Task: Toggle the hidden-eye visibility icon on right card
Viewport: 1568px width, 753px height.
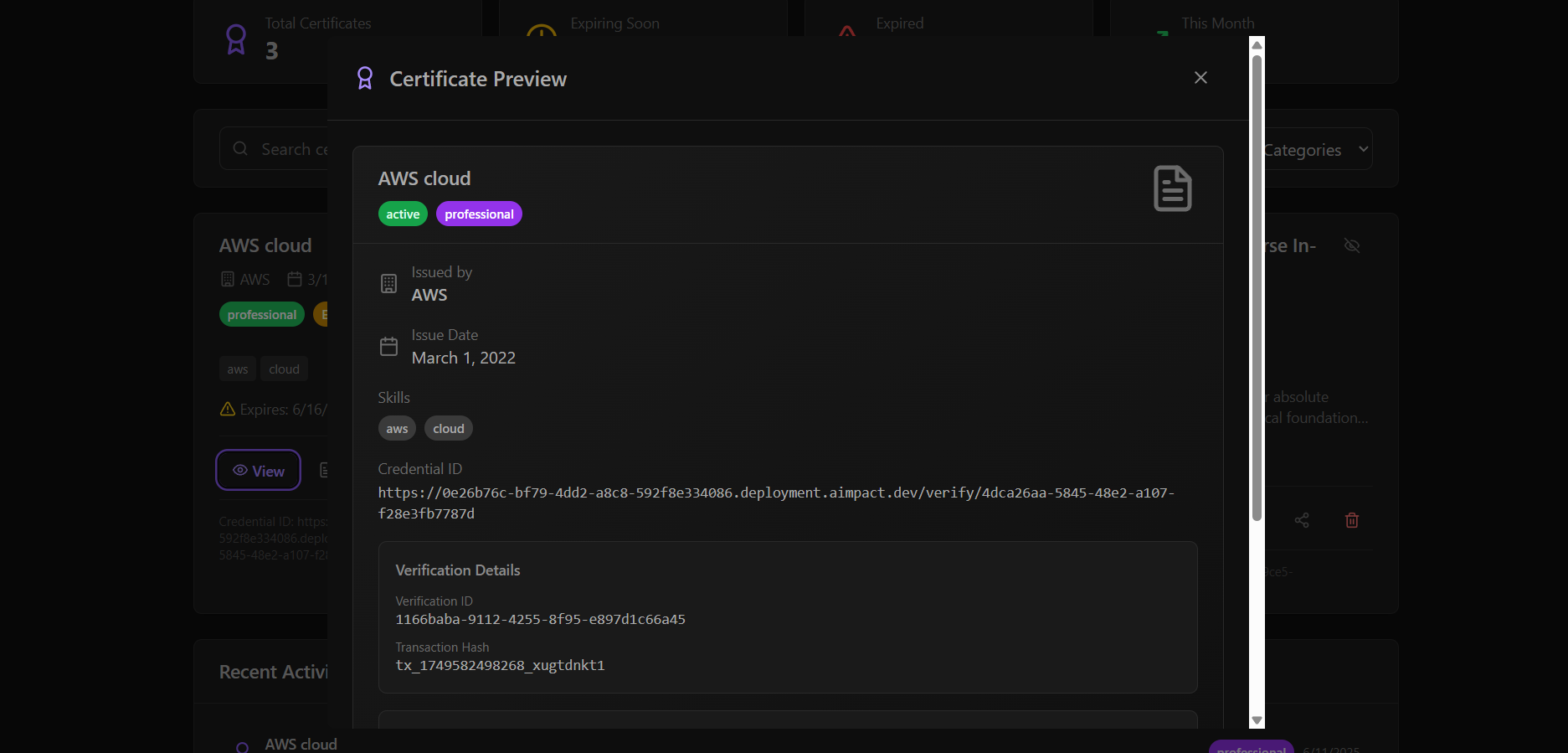Action: 1352,245
